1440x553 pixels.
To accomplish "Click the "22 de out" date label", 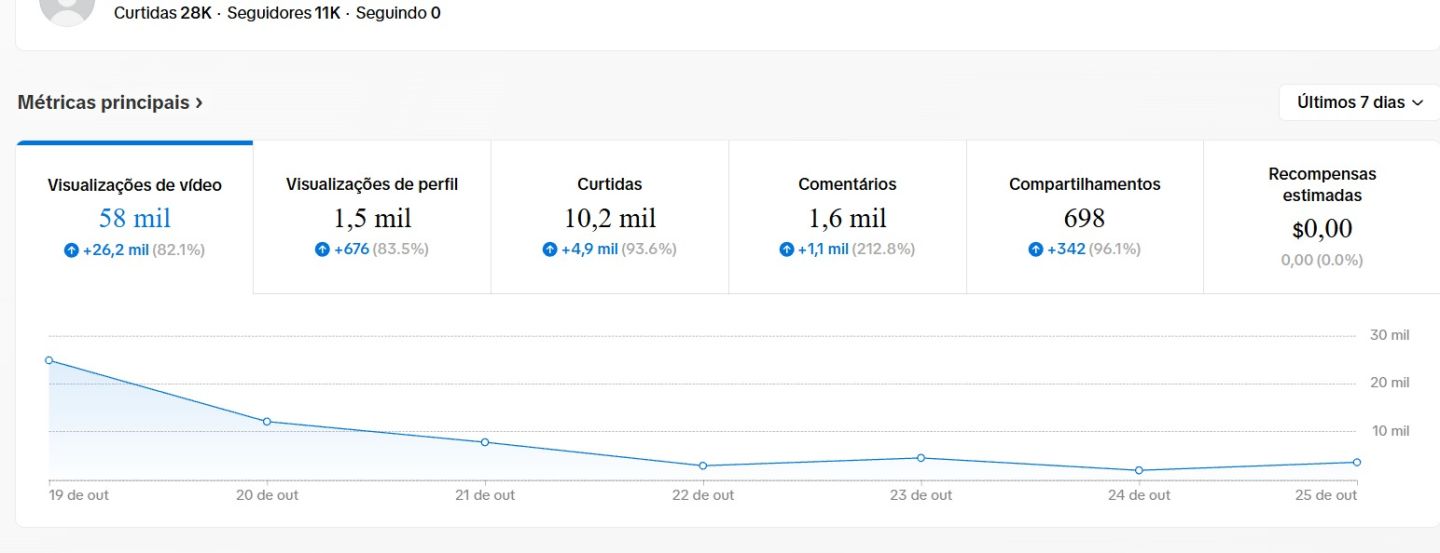I will (703, 495).
